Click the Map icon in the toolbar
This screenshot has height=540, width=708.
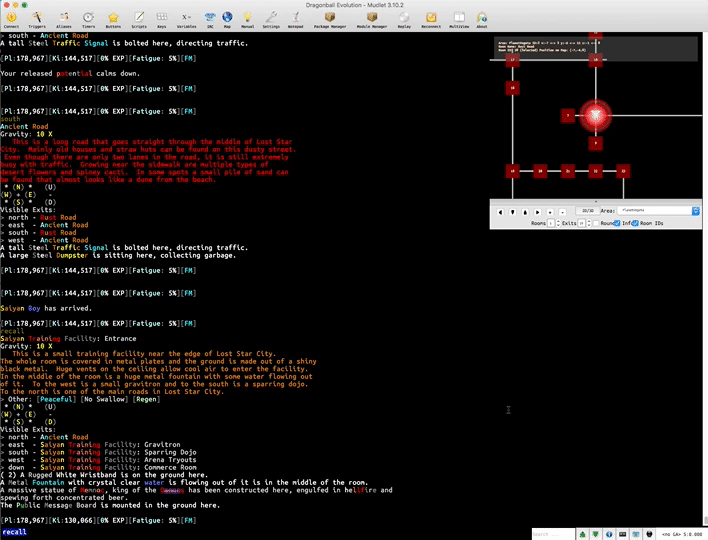(227, 17)
